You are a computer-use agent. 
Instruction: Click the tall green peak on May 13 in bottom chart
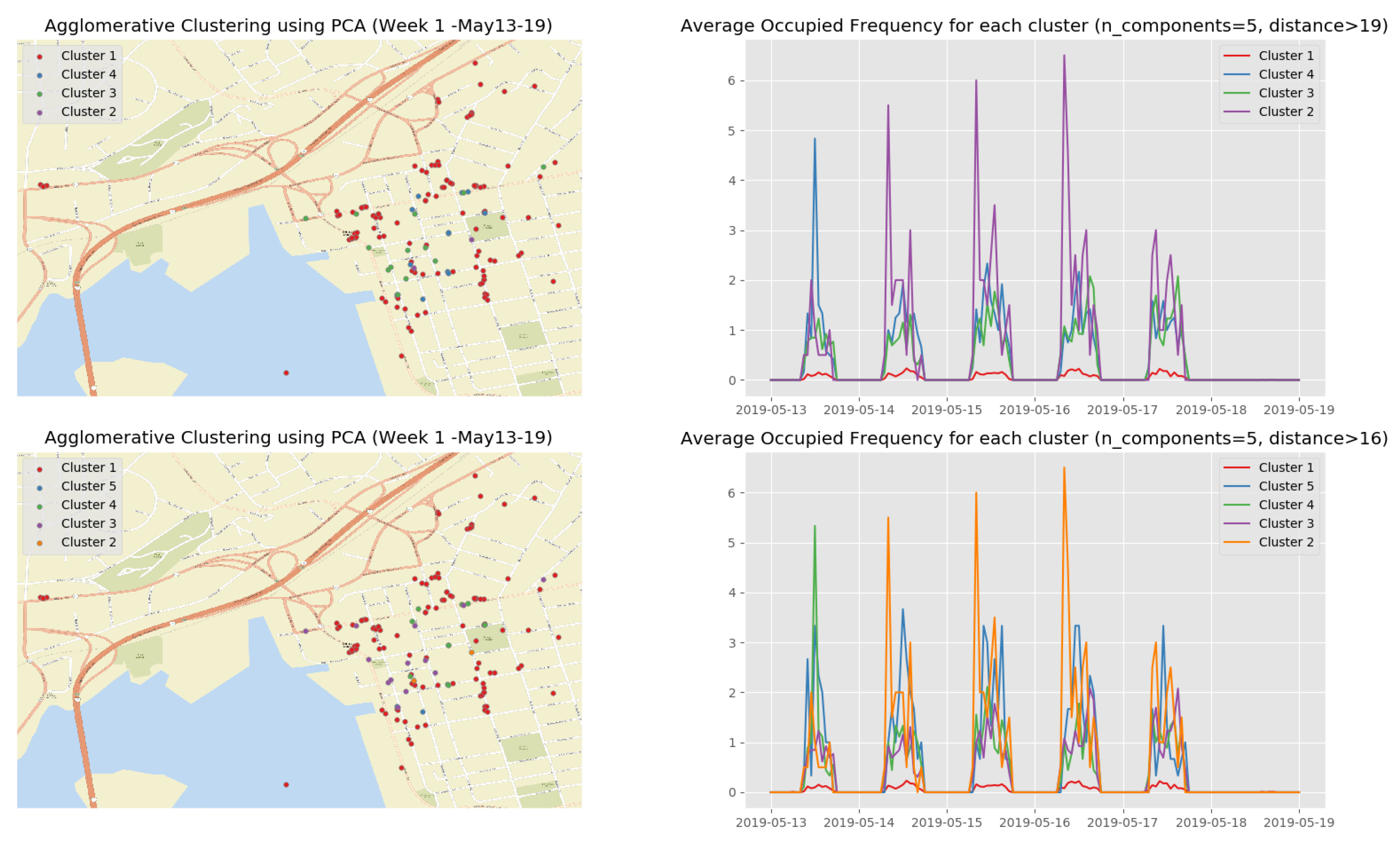[x=814, y=527]
